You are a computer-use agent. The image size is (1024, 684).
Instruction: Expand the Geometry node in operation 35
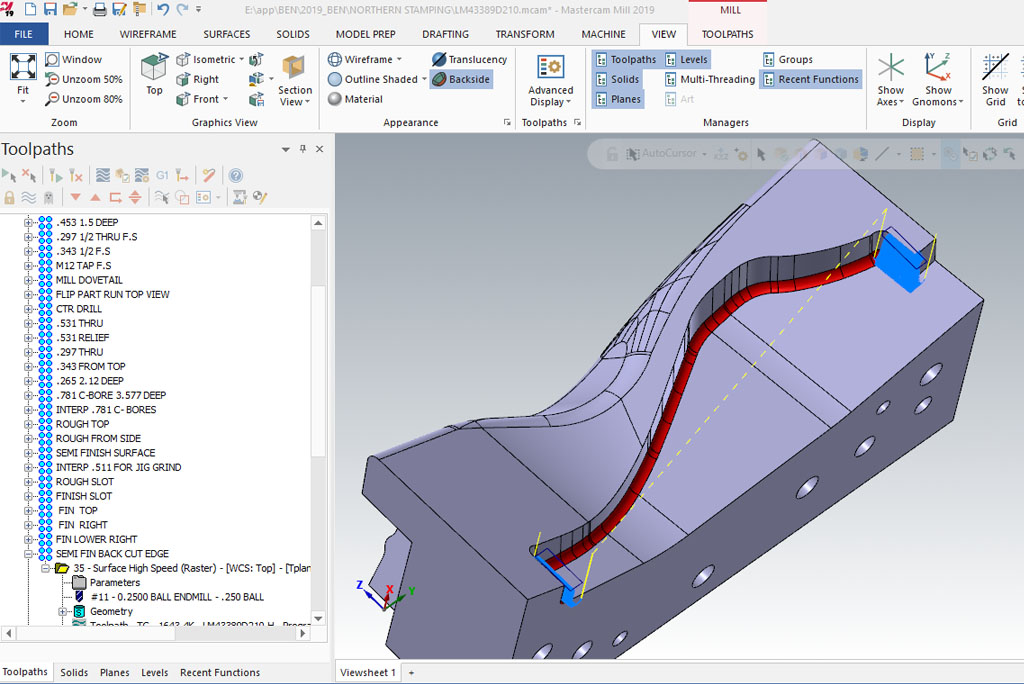63,611
